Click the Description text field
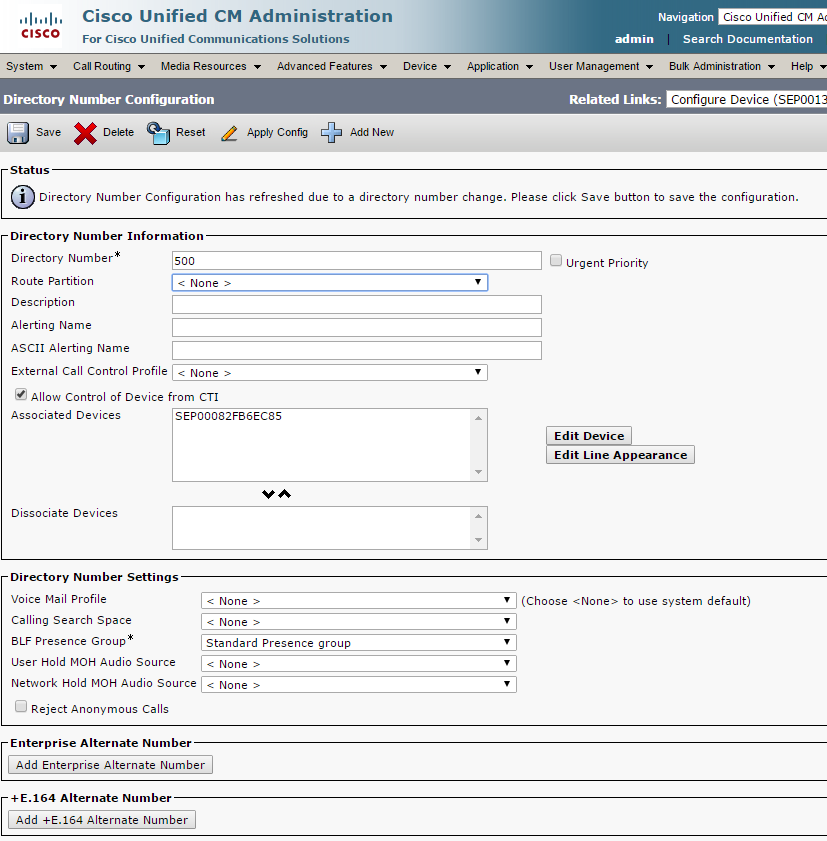This screenshot has height=841, width=827. (356, 304)
